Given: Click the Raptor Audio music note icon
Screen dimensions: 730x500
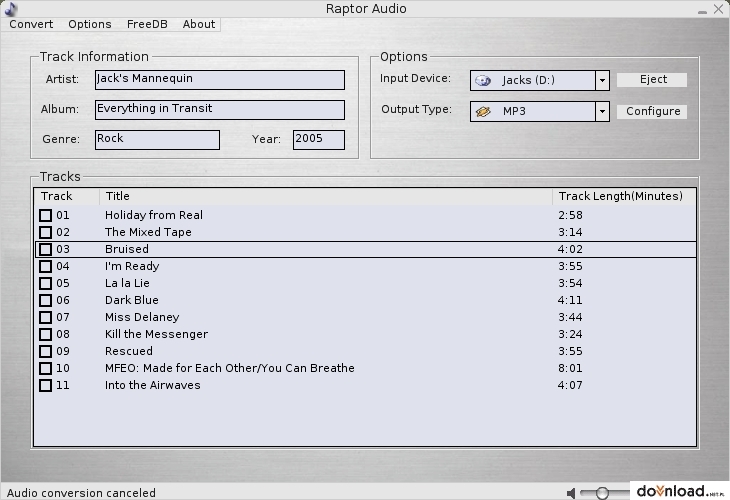Looking at the screenshot, I should [x=10, y=8].
